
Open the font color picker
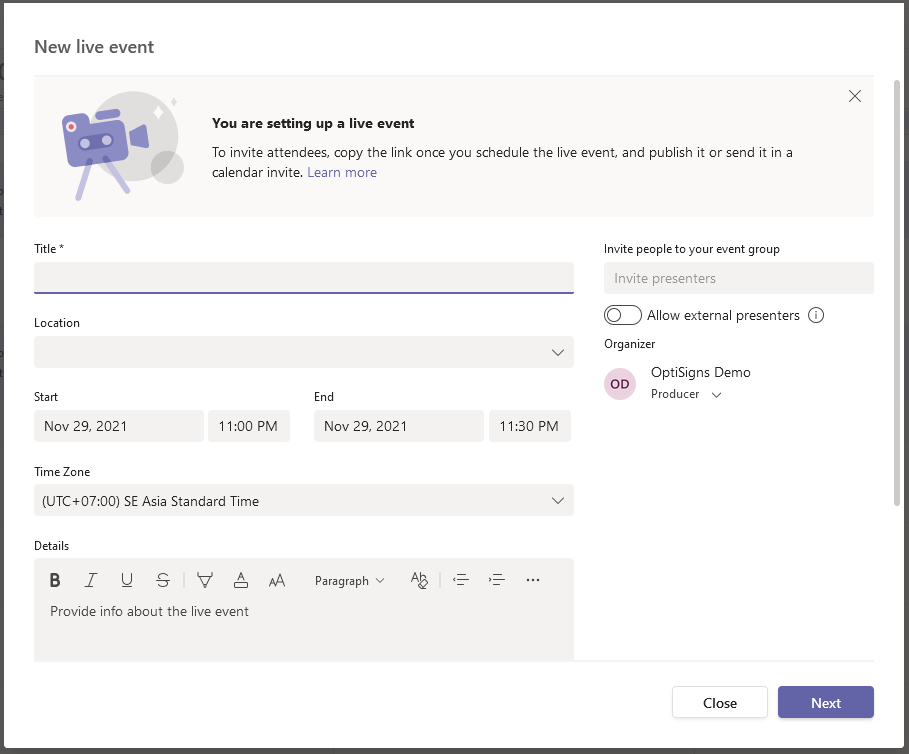click(x=241, y=580)
